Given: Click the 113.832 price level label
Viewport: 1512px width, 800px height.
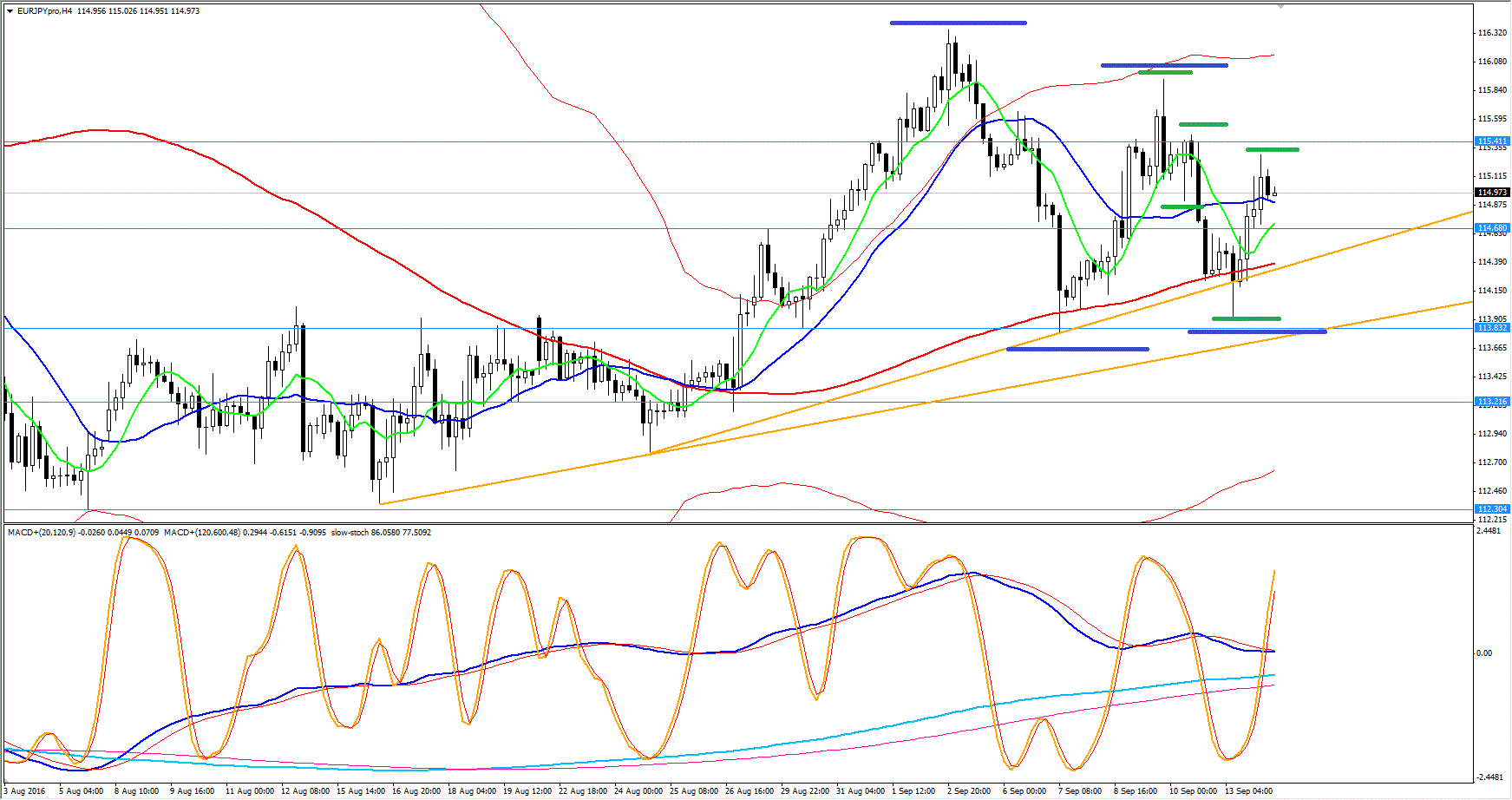Looking at the screenshot, I should [x=1492, y=327].
